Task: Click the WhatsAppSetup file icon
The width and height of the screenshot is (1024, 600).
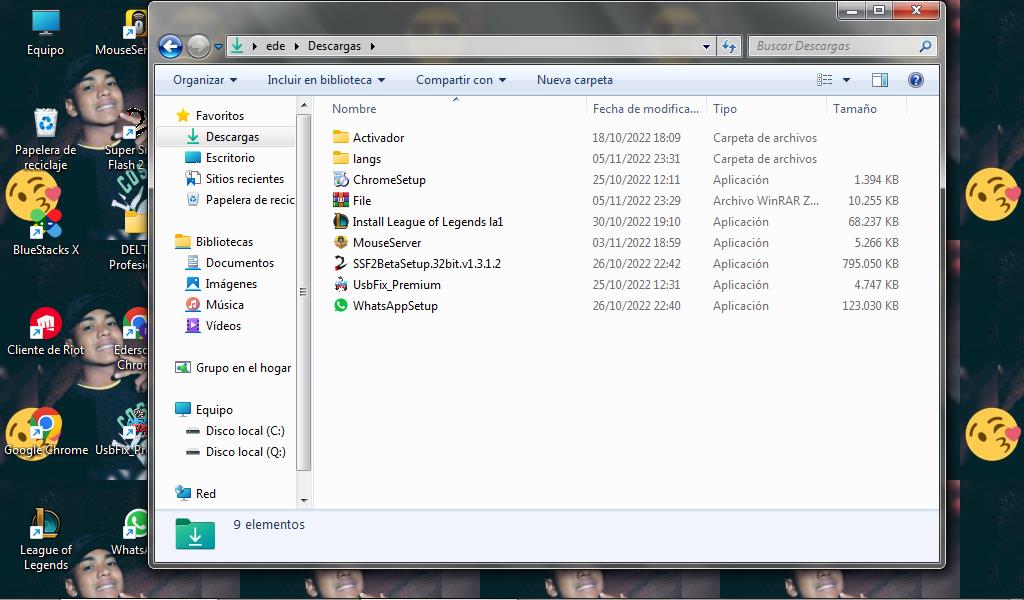Action: click(x=341, y=306)
